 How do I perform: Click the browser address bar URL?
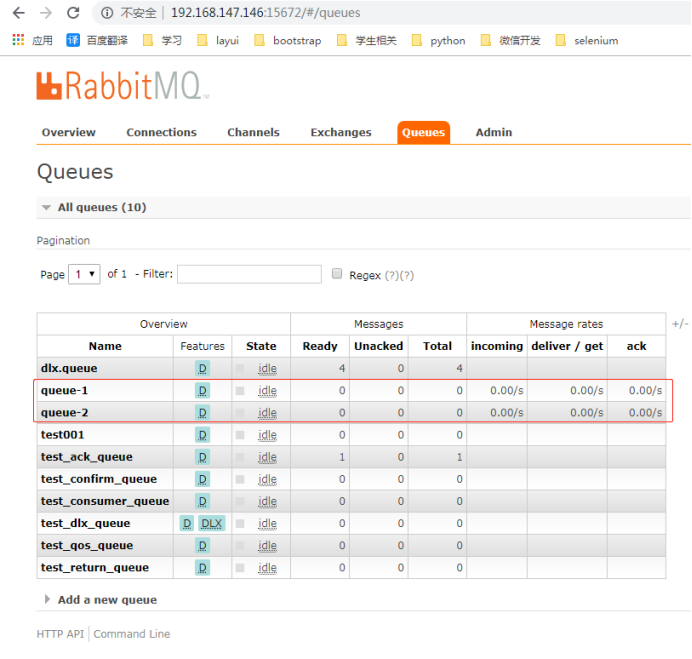[266, 13]
